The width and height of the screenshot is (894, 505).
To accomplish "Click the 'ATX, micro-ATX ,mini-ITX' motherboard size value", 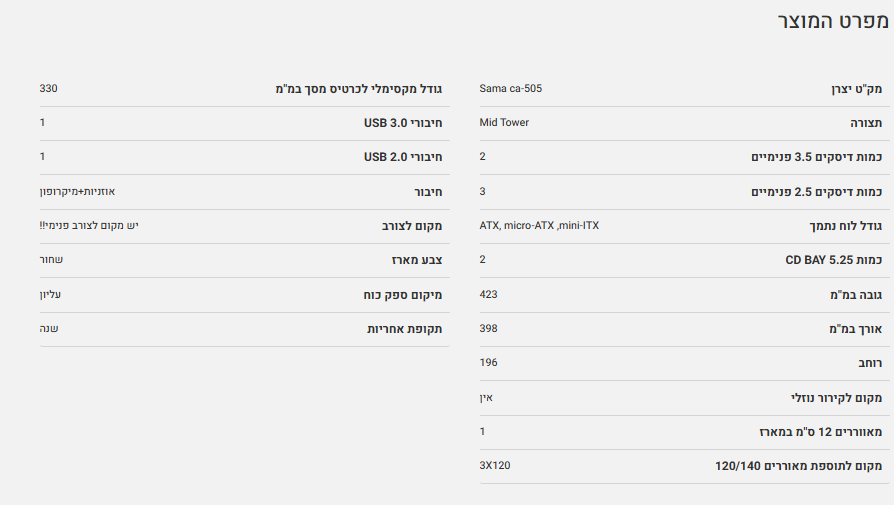I will click(539, 226).
